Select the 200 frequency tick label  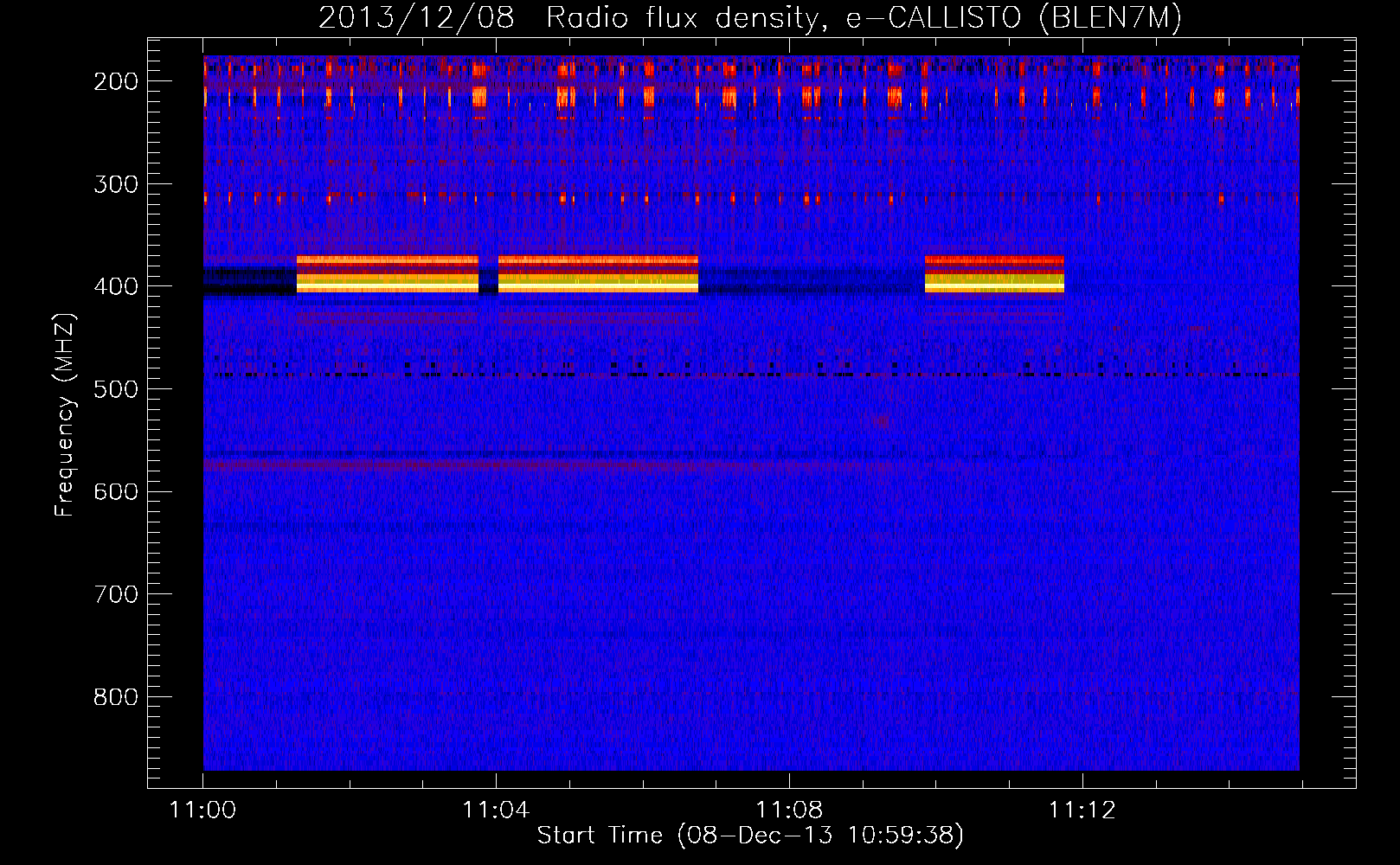pos(116,81)
